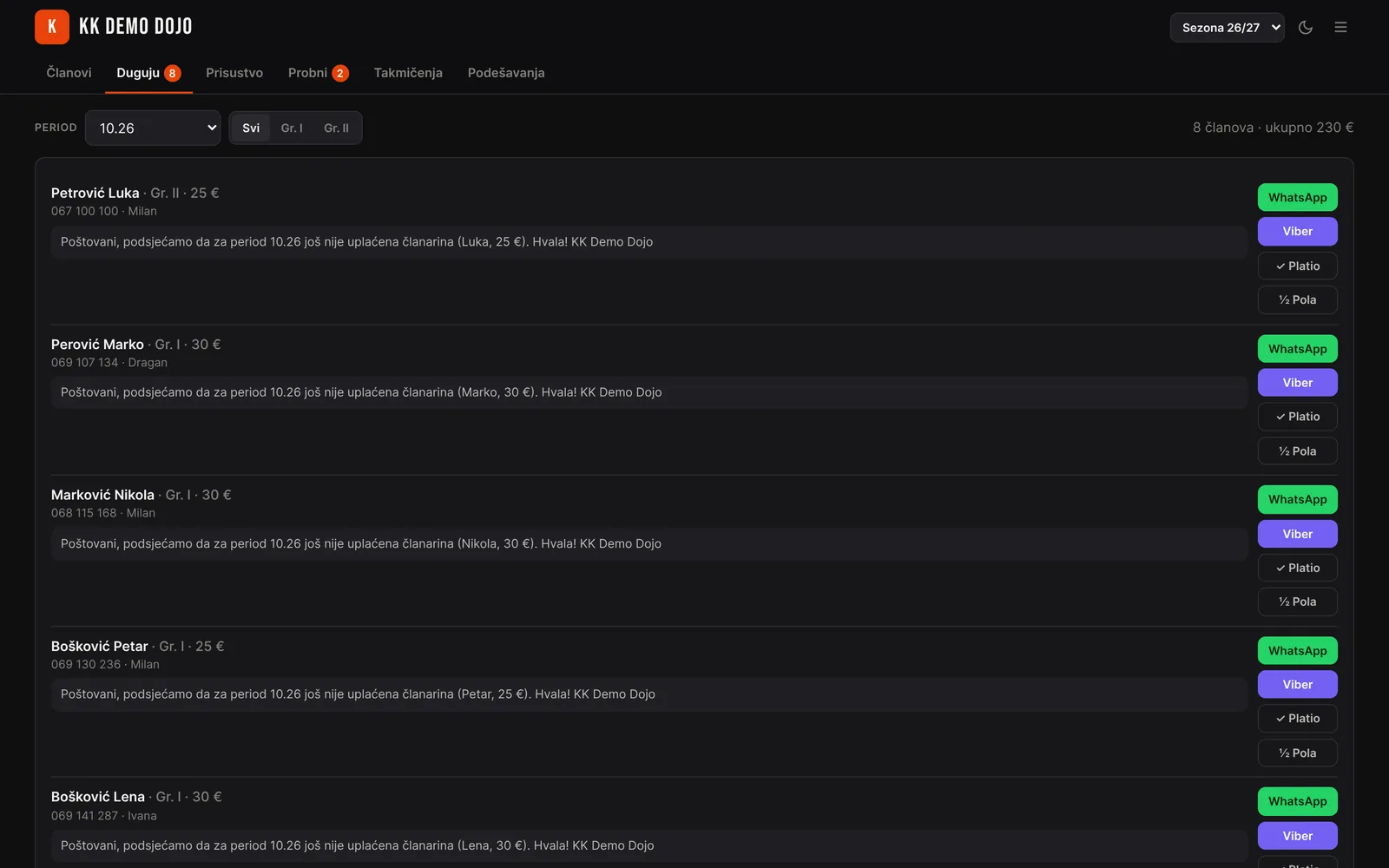Click the KK DEMO DOJO title

(x=135, y=27)
